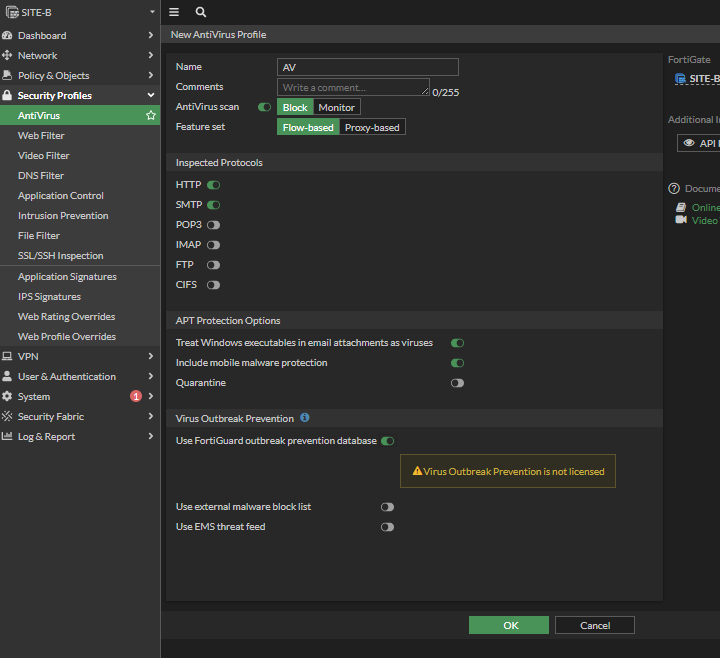
Task: Disable the AntiVirus scan toggle
Action: coord(264,107)
